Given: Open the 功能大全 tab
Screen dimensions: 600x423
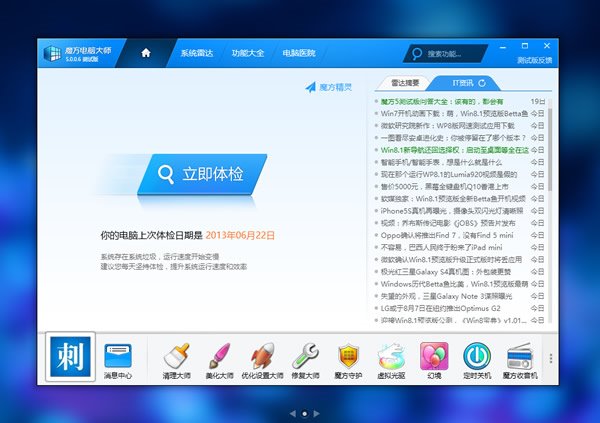Looking at the screenshot, I should pyautogui.click(x=248, y=53).
